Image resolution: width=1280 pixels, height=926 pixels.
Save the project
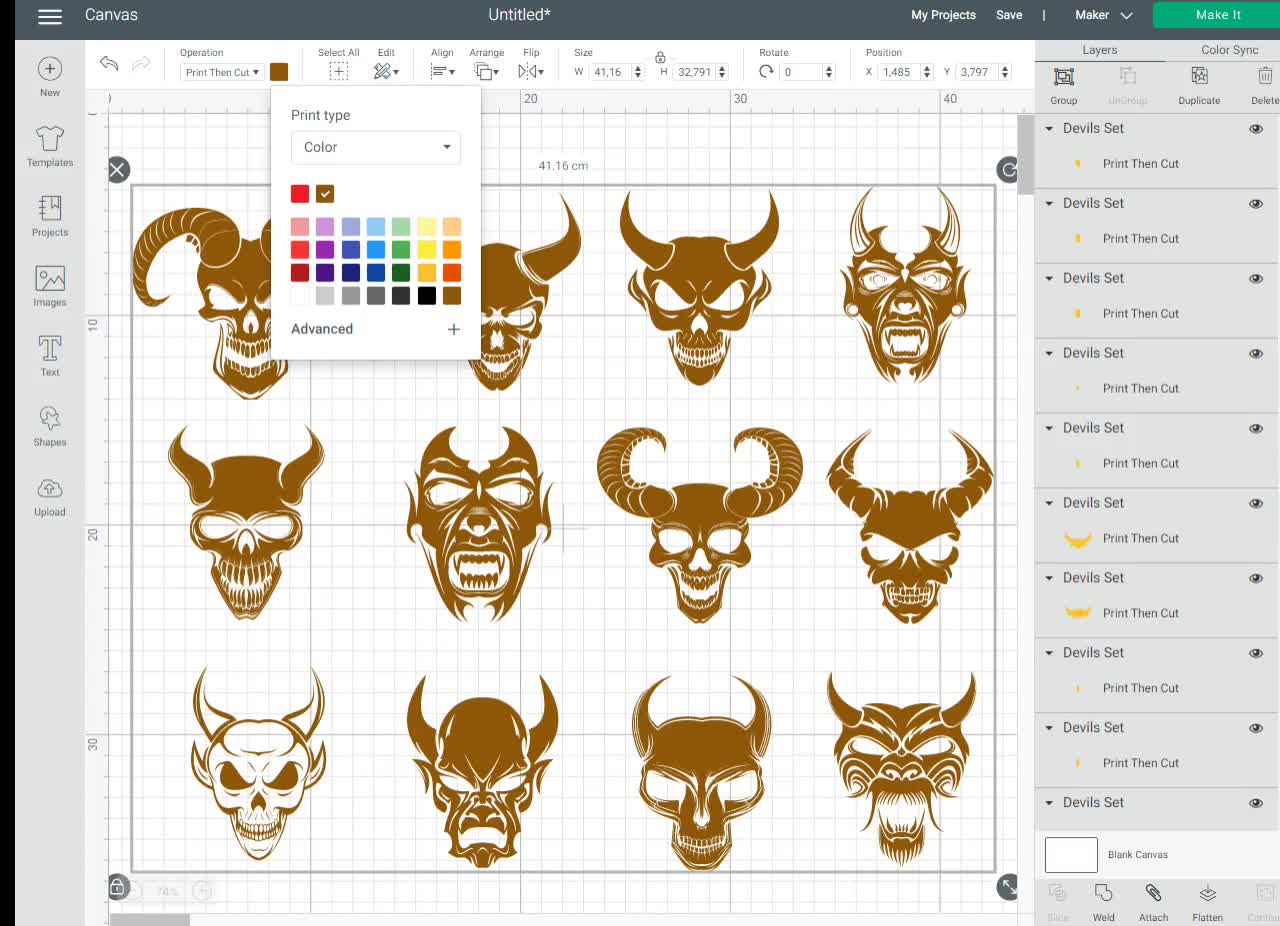click(1009, 15)
